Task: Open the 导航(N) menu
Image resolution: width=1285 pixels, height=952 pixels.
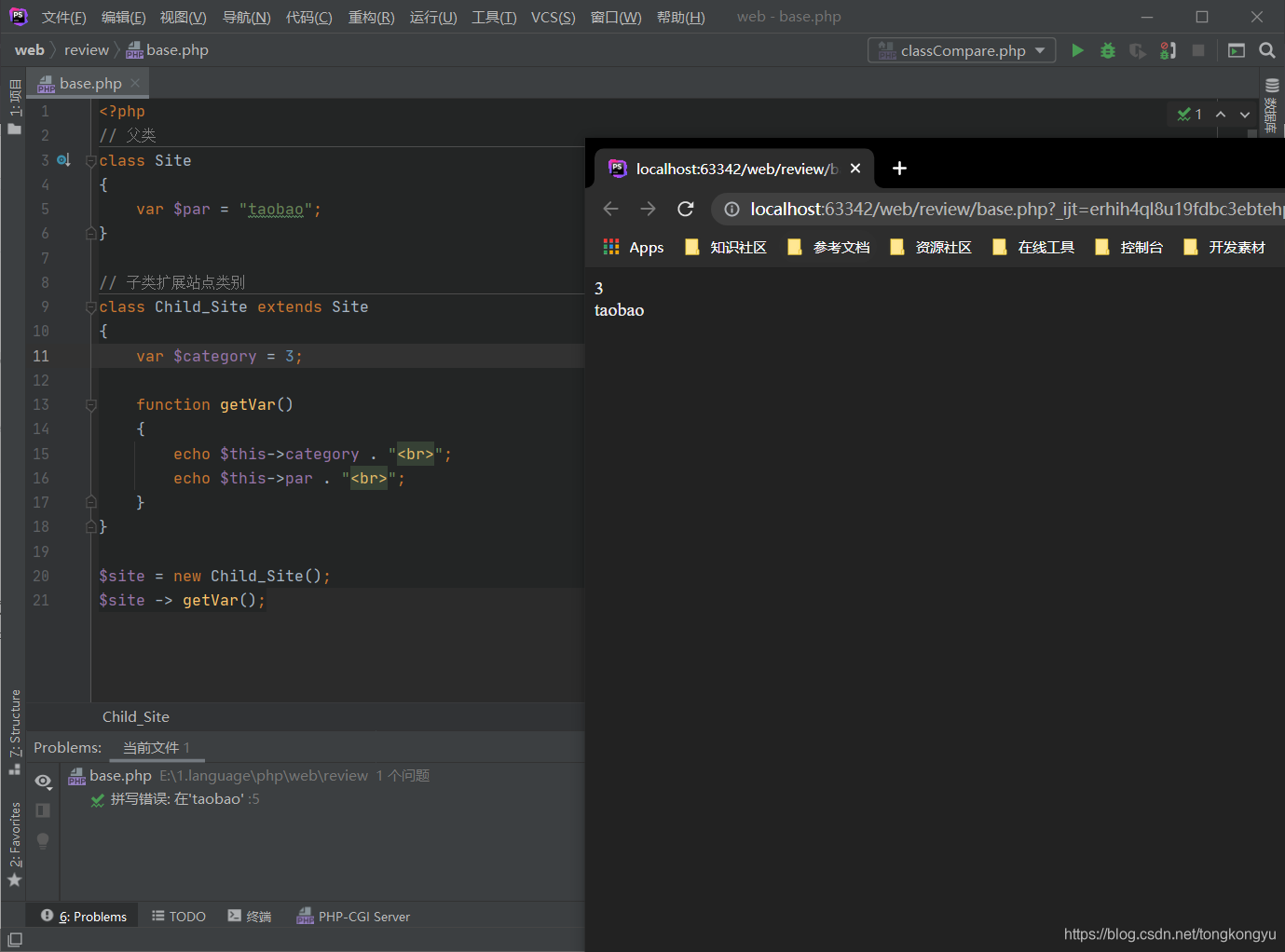Action: (246, 17)
